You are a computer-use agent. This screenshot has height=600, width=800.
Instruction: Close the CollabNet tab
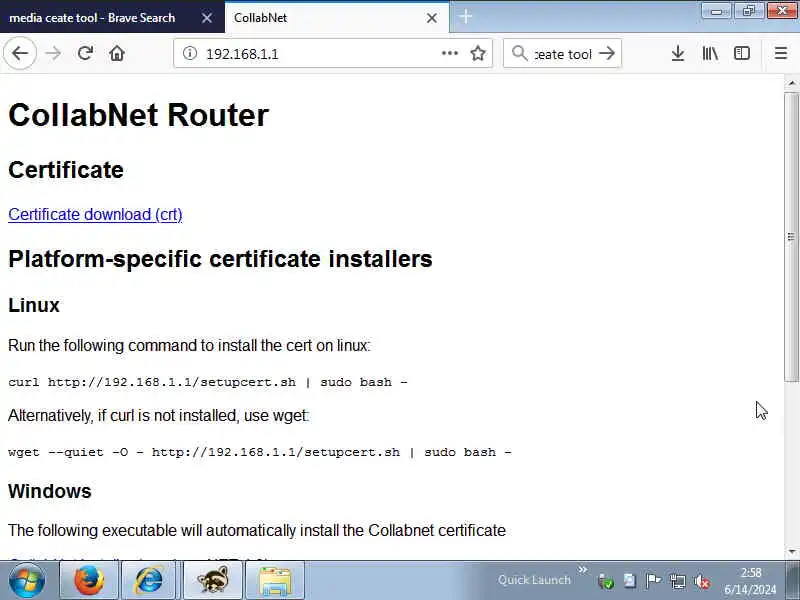coord(432,18)
